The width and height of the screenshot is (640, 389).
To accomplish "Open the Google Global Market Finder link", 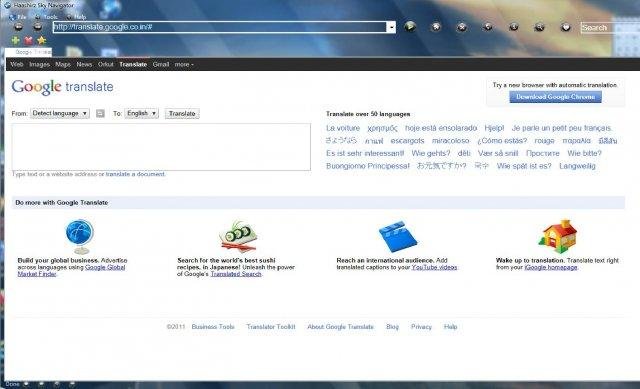I will 71,271.
